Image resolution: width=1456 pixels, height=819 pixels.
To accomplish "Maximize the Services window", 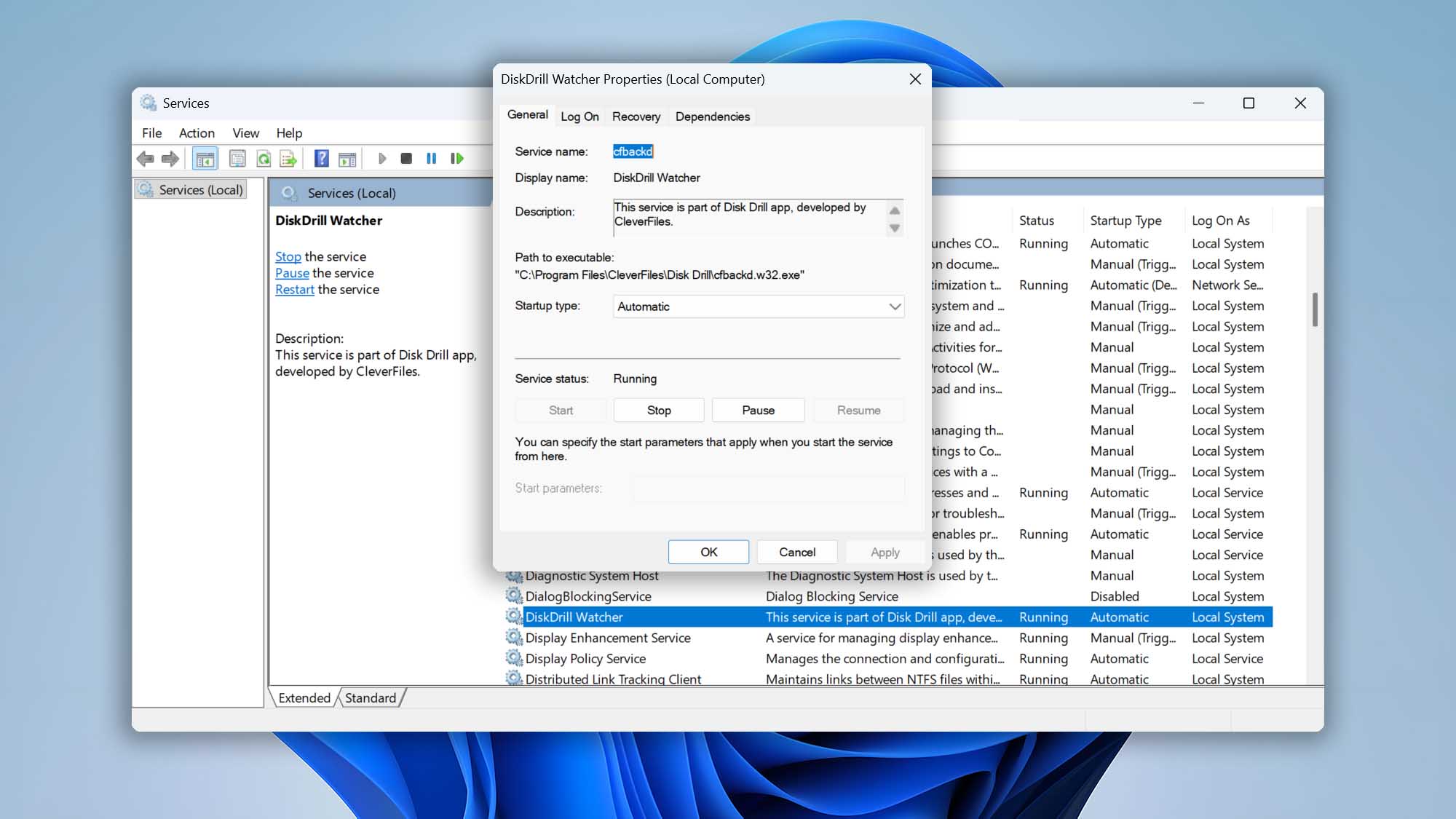I will coord(1249,103).
